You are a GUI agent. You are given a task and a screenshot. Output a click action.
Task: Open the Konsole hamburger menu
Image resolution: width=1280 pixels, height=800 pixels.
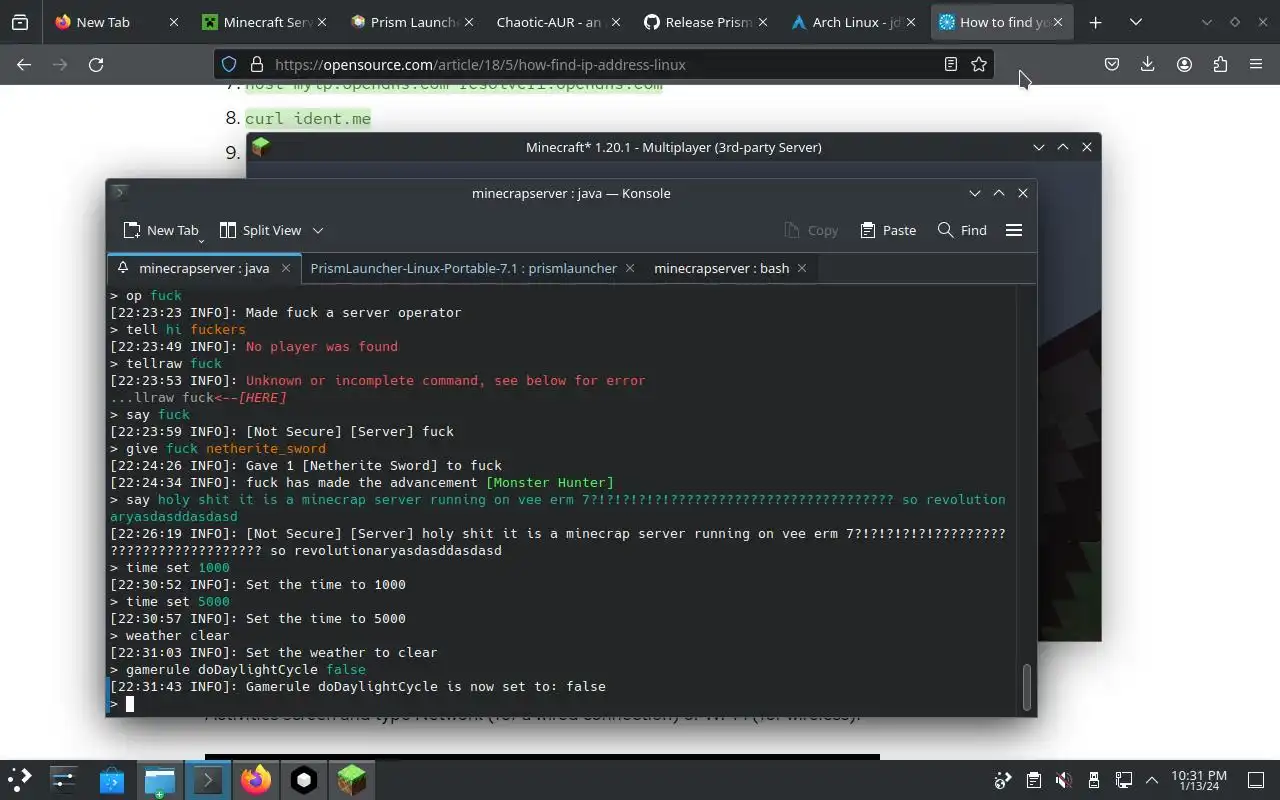(x=1014, y=230)
